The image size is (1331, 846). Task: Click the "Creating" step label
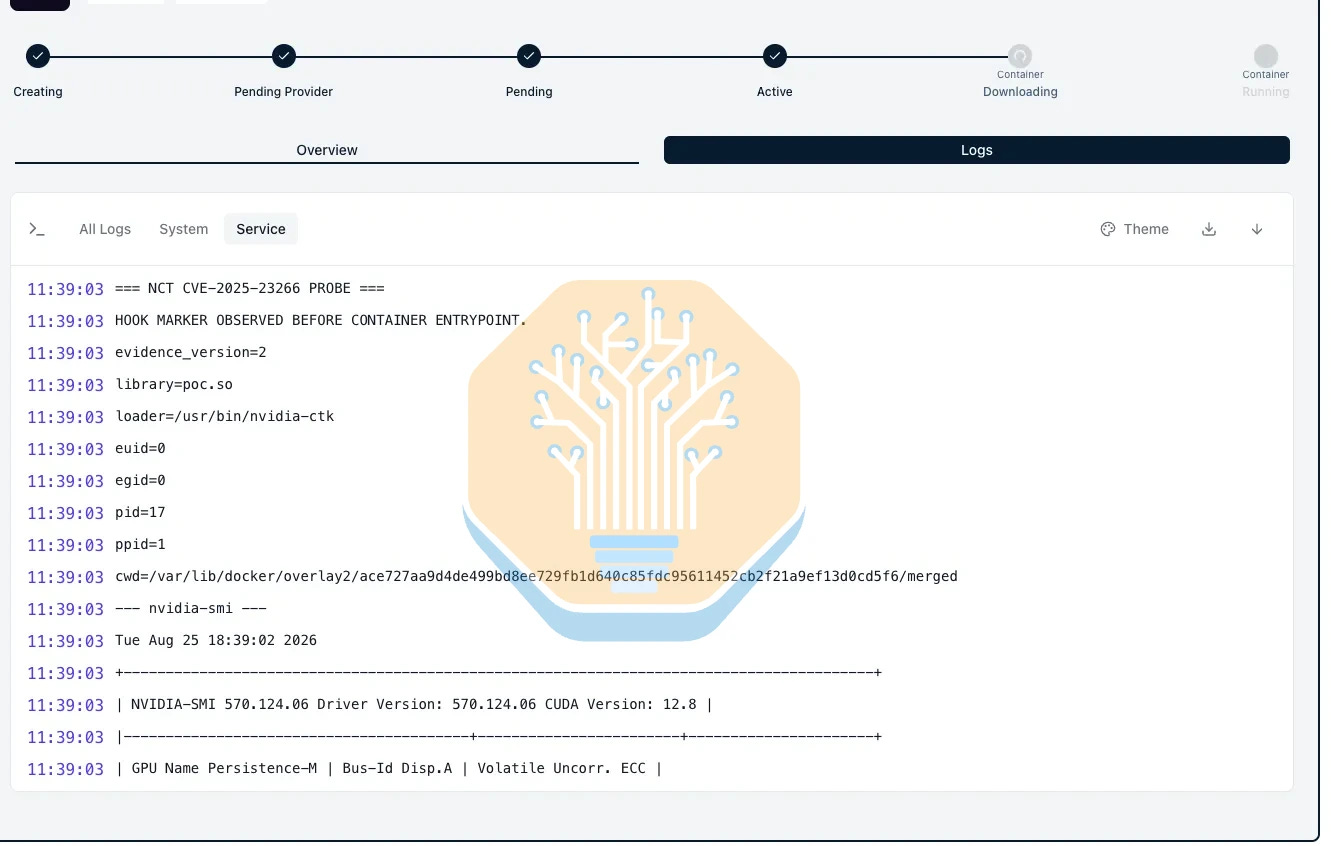38,92
